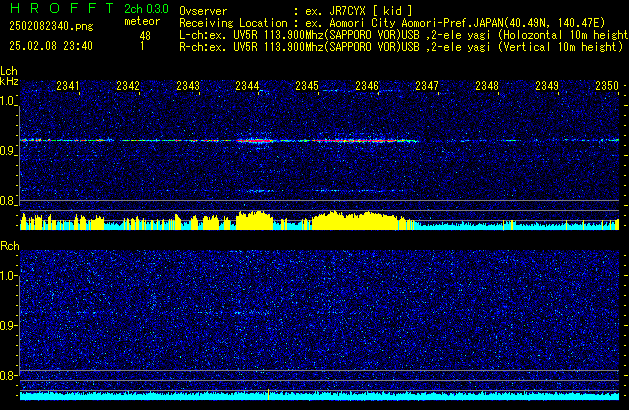Viewport: 629px width, 410px height.
Task: Click the version label '2ch 0.3.0'
Action: (146, 9)
